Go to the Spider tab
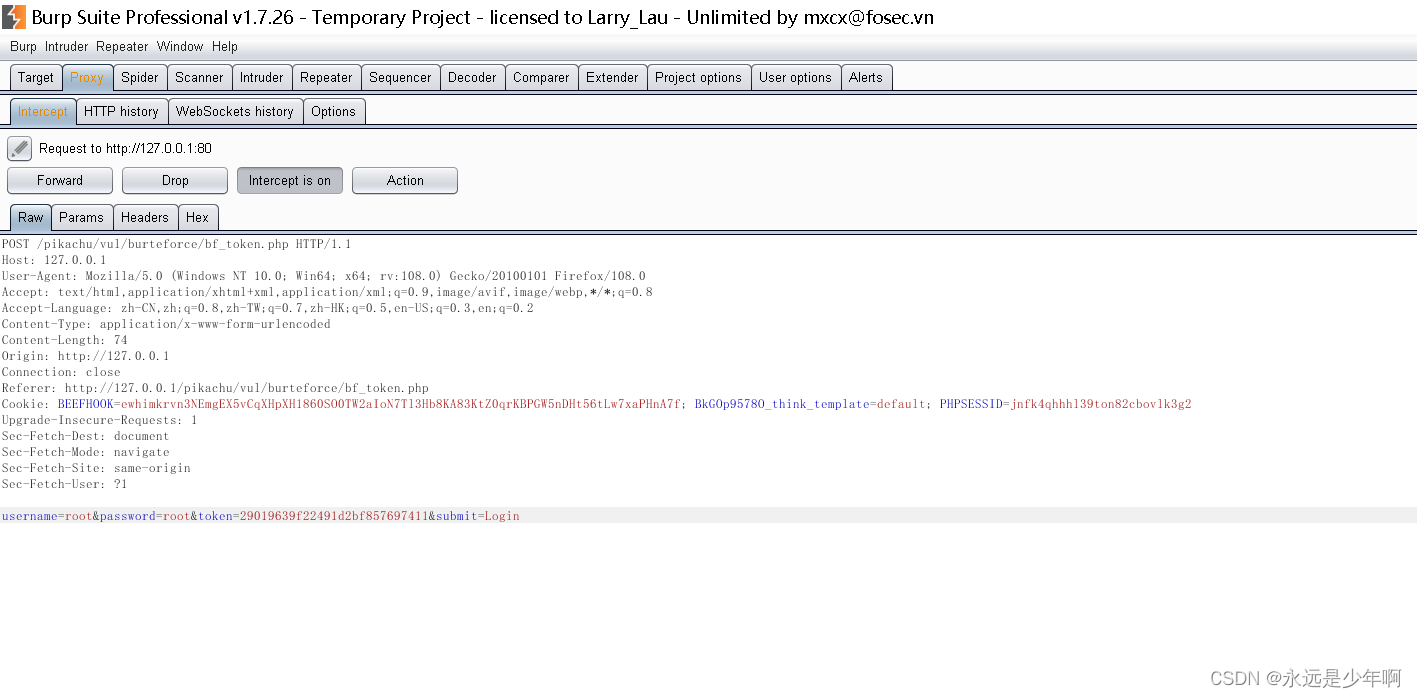The height and width of the screenshot is (698, 1417). (x=140, y=77)
